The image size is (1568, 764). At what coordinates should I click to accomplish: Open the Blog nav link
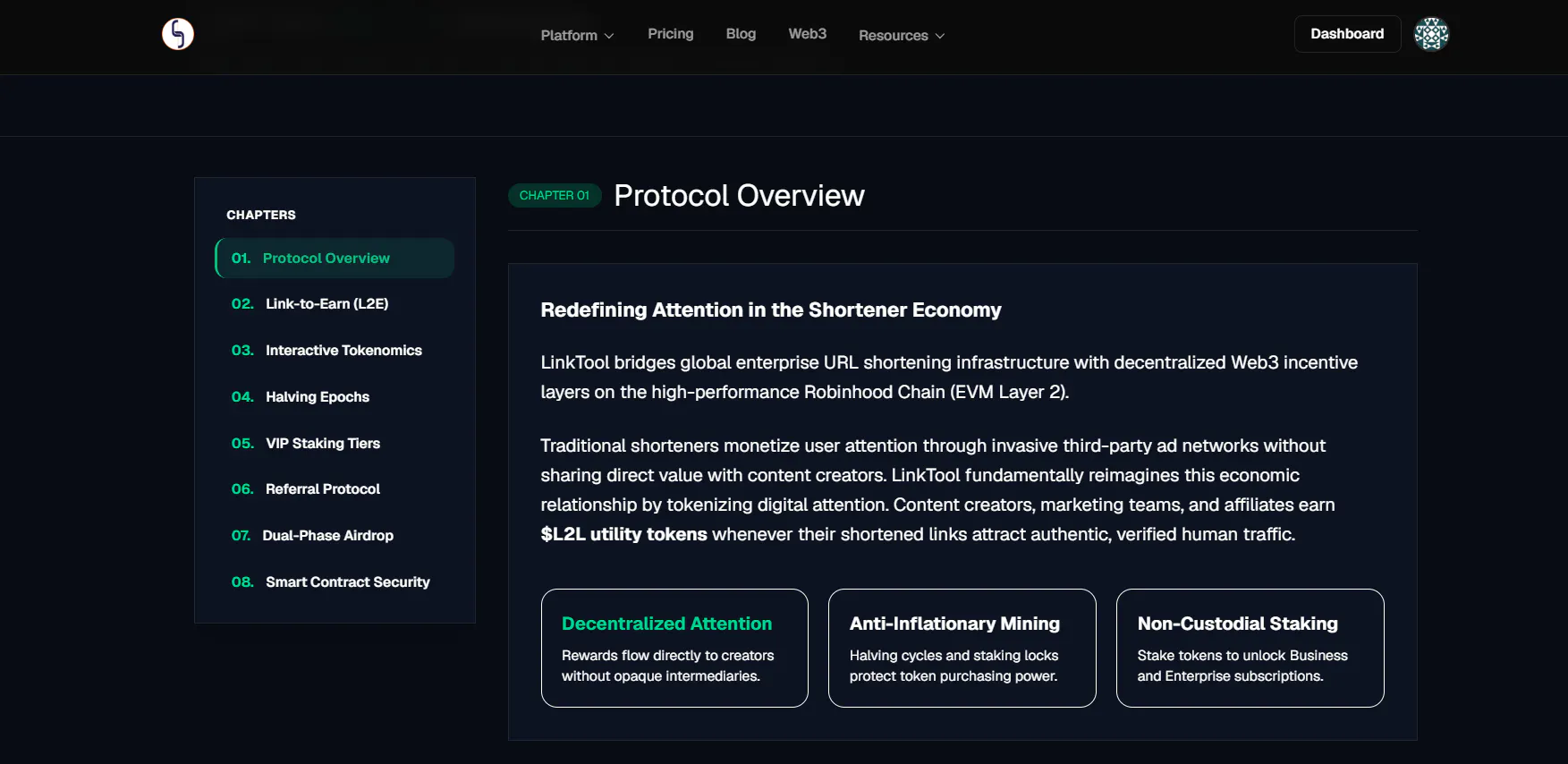pos(741,34)
